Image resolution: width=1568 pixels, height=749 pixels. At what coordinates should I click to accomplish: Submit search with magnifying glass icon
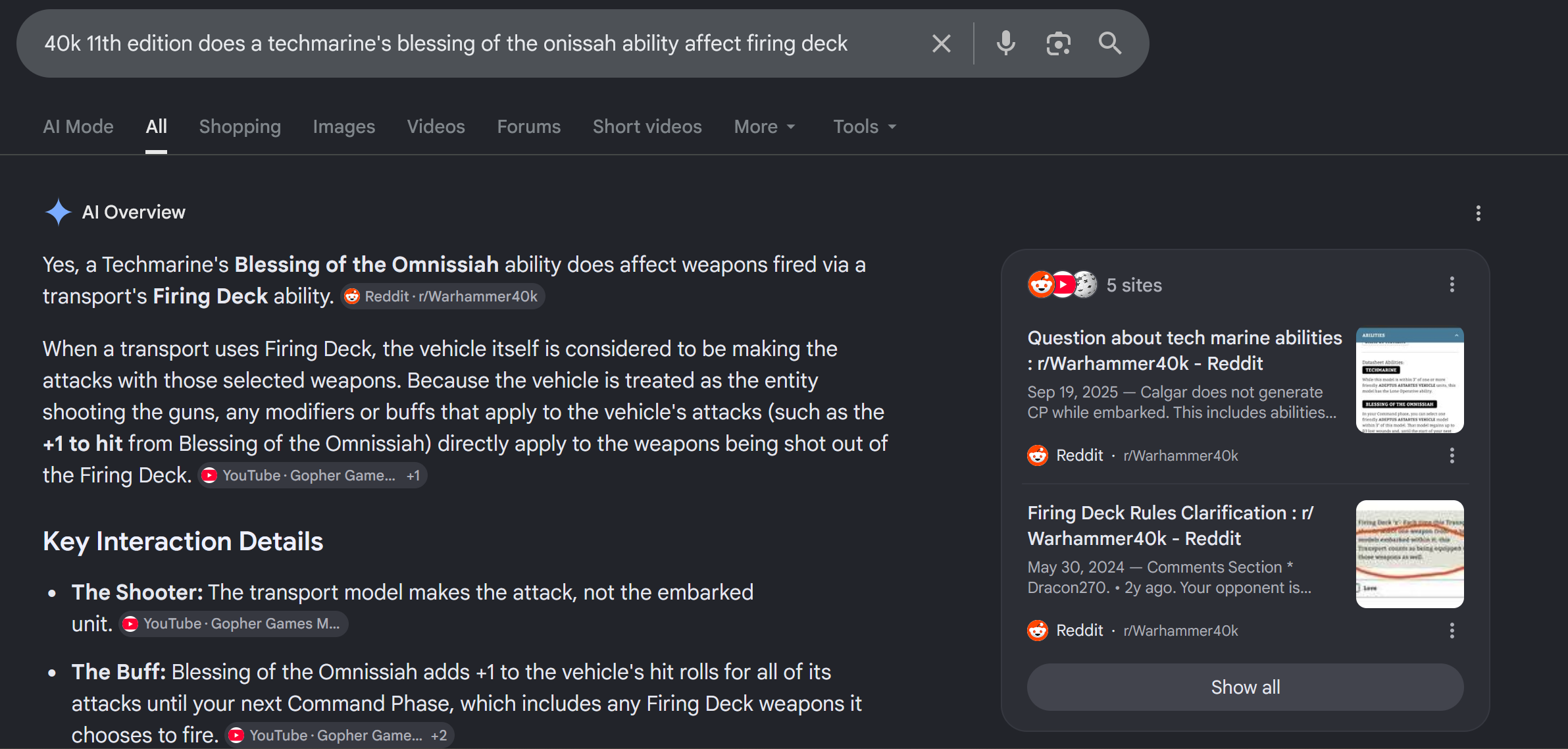1110,43
